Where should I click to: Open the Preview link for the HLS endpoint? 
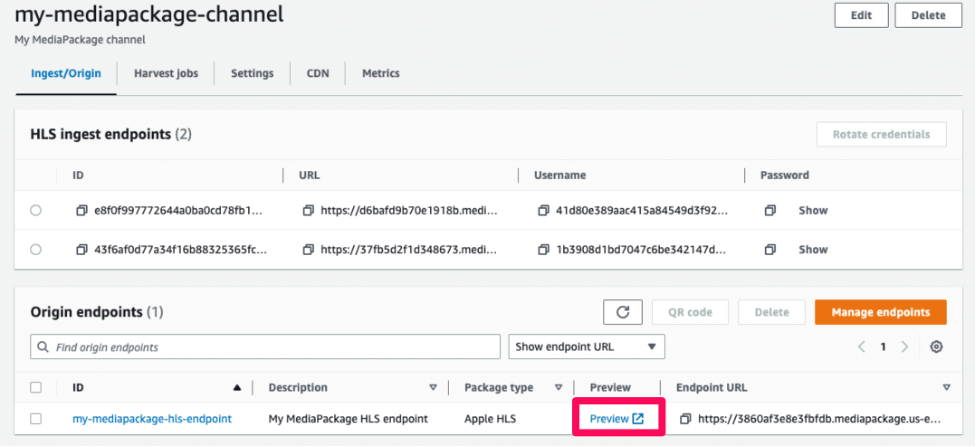tap(616, 419)
